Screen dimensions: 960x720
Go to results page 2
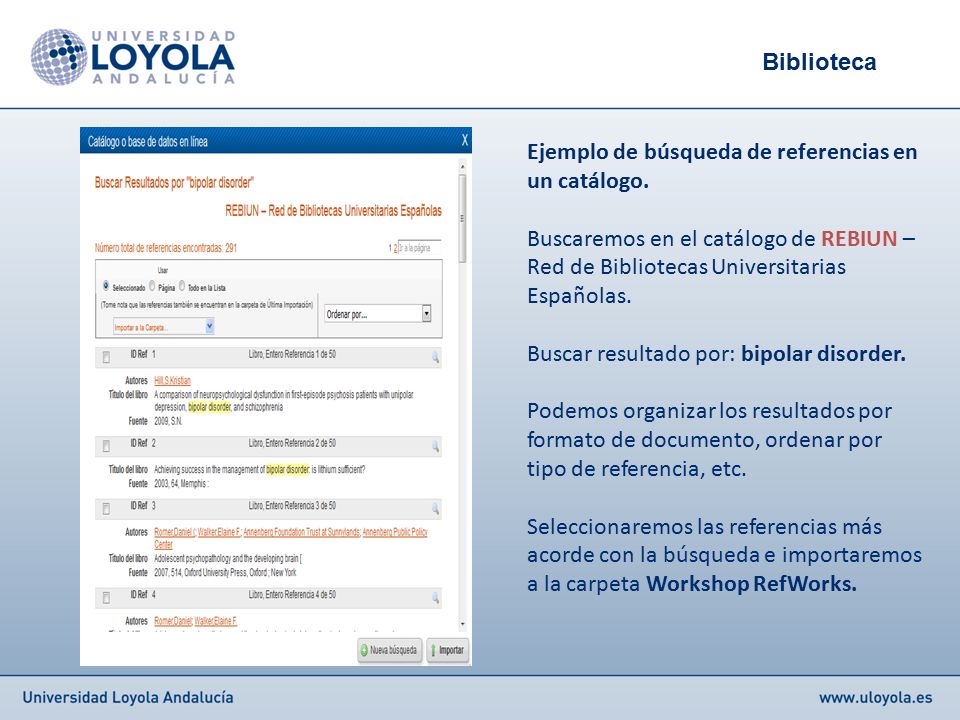pyautogui.click(x=395, y=248)
